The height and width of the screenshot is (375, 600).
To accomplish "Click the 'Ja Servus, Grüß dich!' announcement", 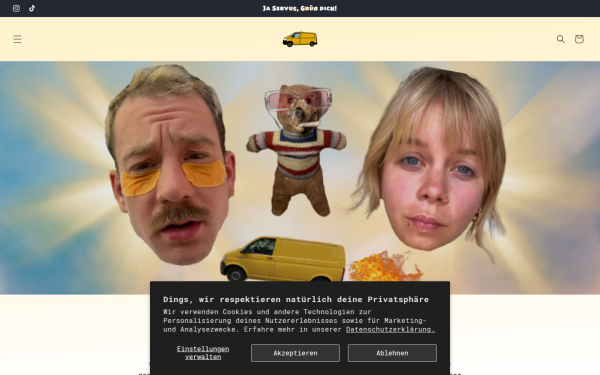I will (x=300, y=8).
